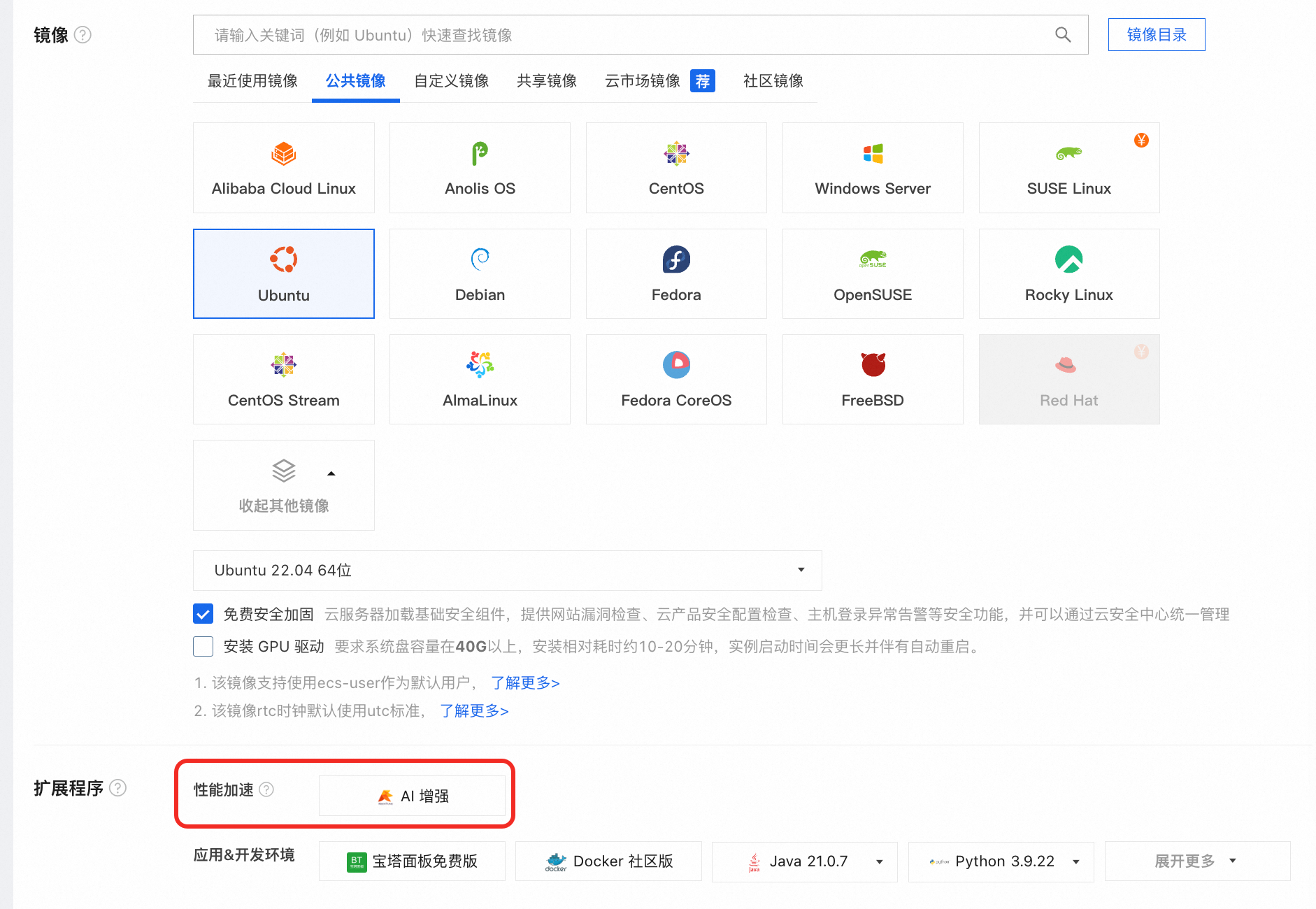Enable the 安装 GPU 驱动 checkbox
The height and width of the screenshot is (909, 1316).
pos(203,646)
